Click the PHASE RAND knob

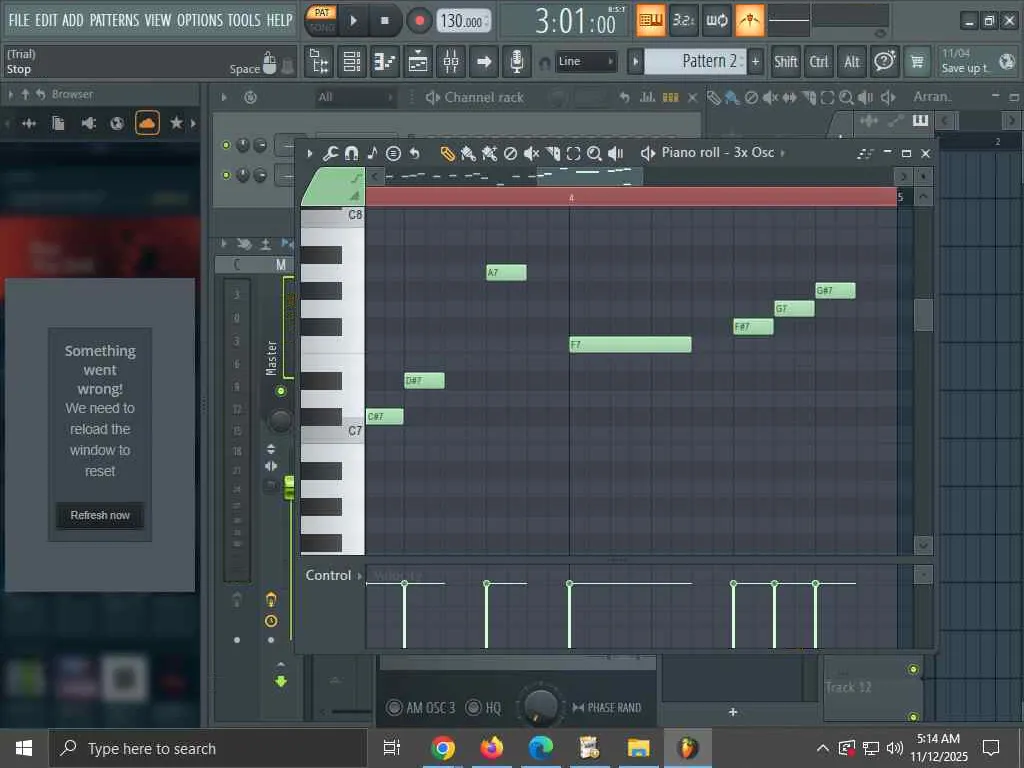540,706
